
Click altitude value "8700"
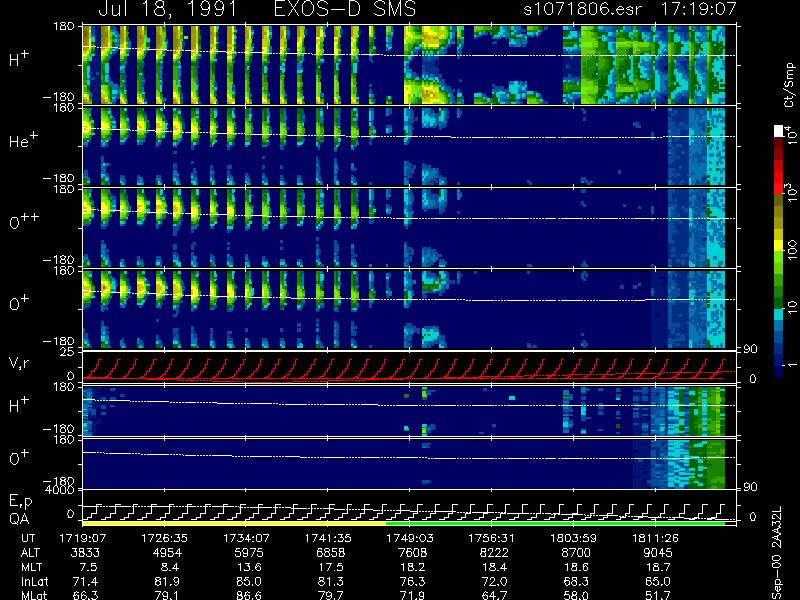(576, 553)
